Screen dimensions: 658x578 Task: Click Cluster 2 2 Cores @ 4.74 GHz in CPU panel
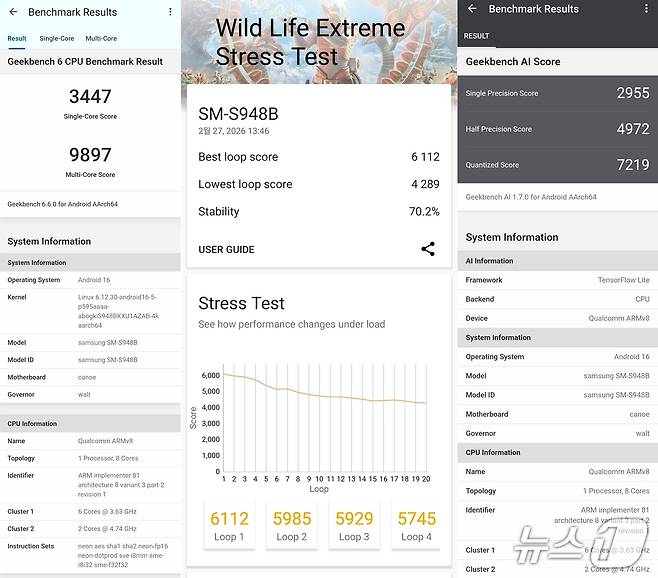(x=90, y=529)
